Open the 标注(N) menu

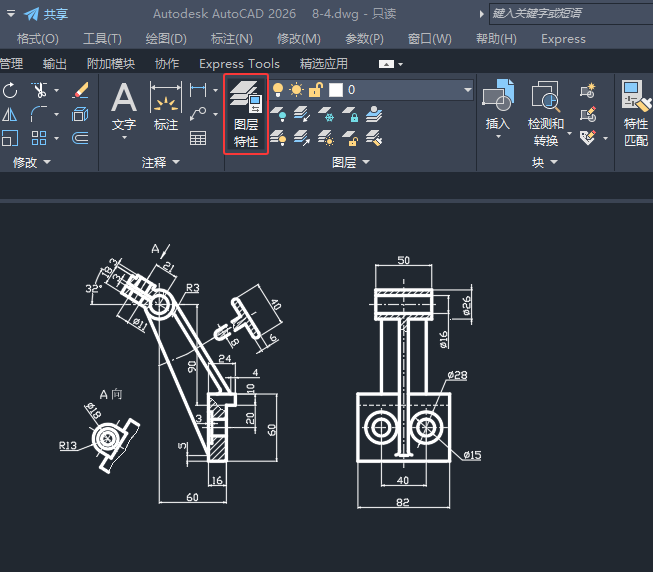point(232,39)
